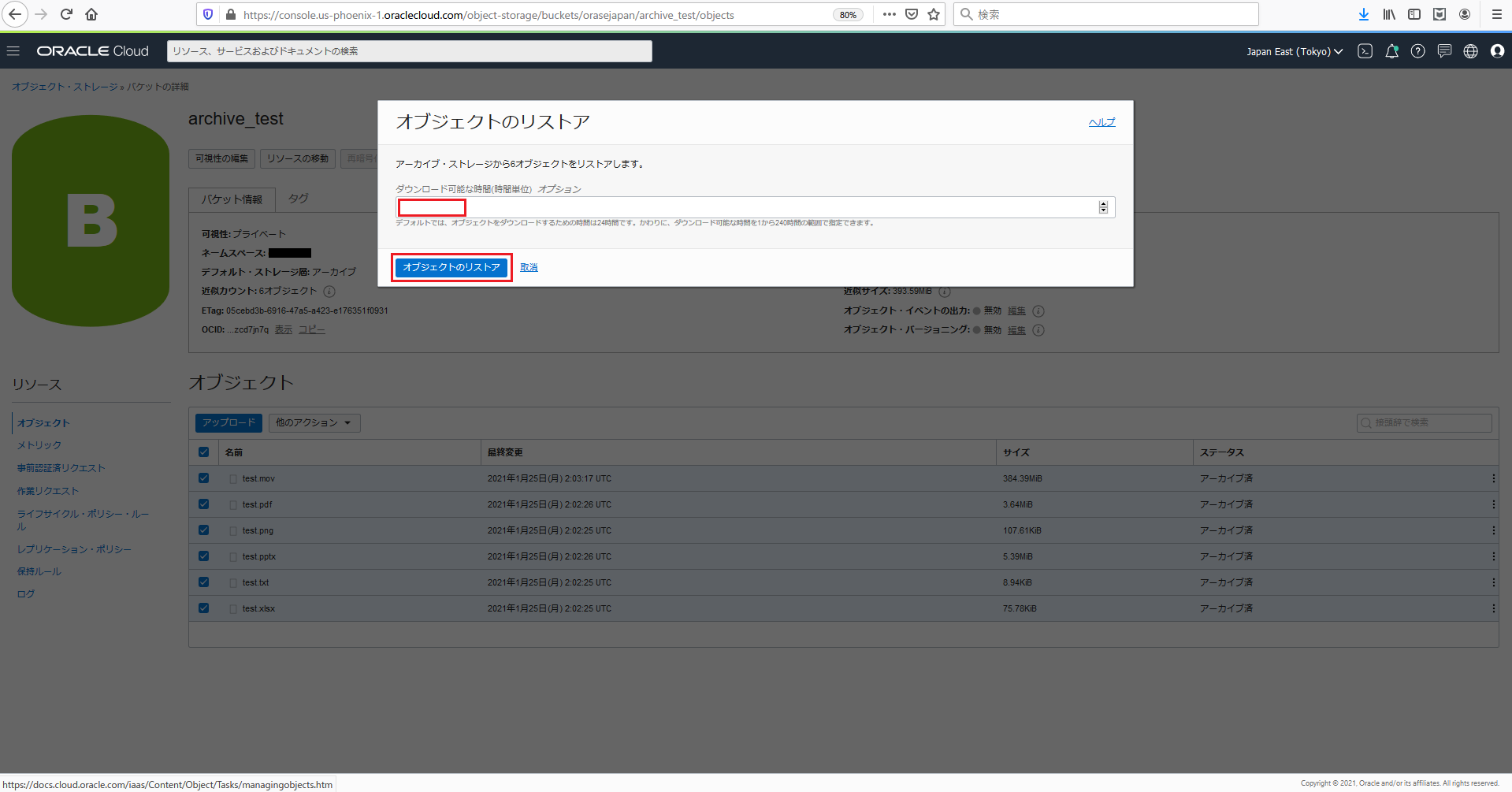The height and width of the screenshot is (792, 1512).
Task: Open the page actions three-dot menu
Action: pos(890,14)
